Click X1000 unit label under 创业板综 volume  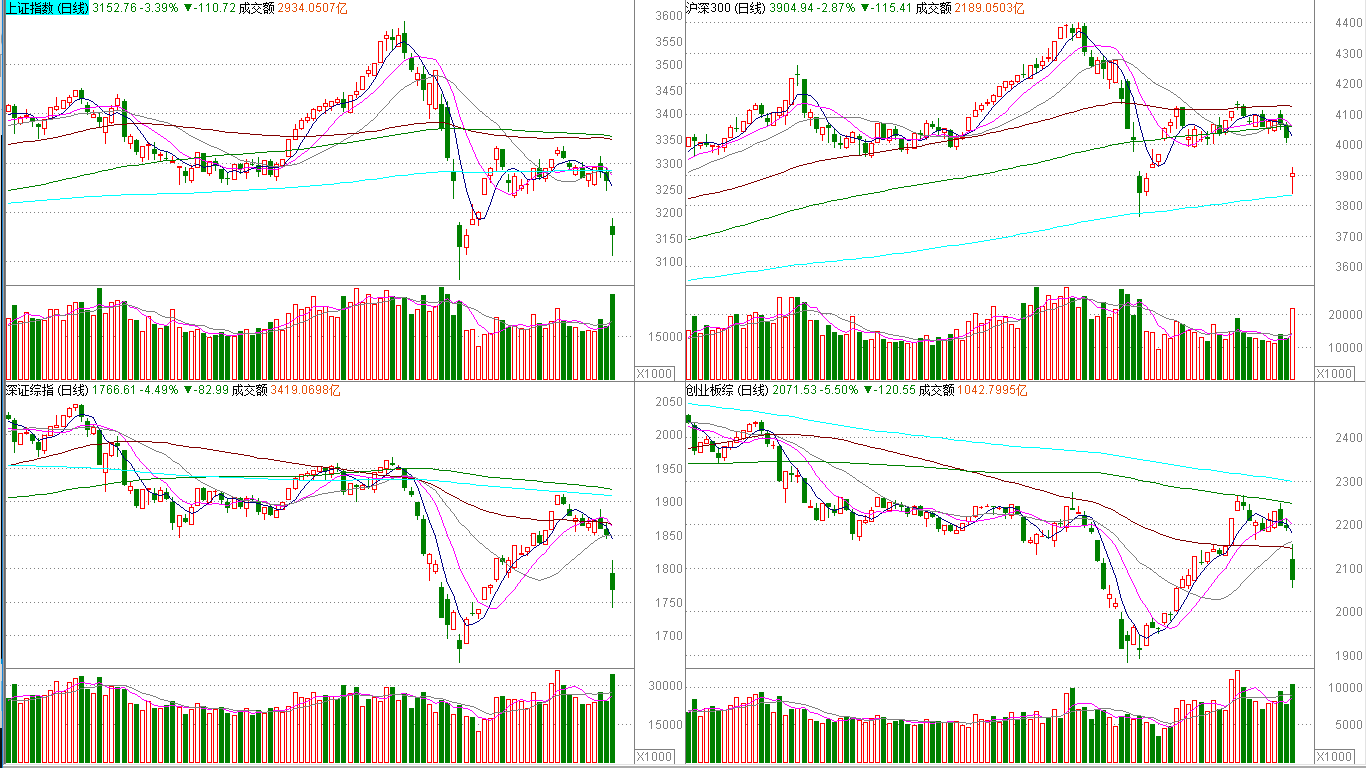tap(1335, 756)
